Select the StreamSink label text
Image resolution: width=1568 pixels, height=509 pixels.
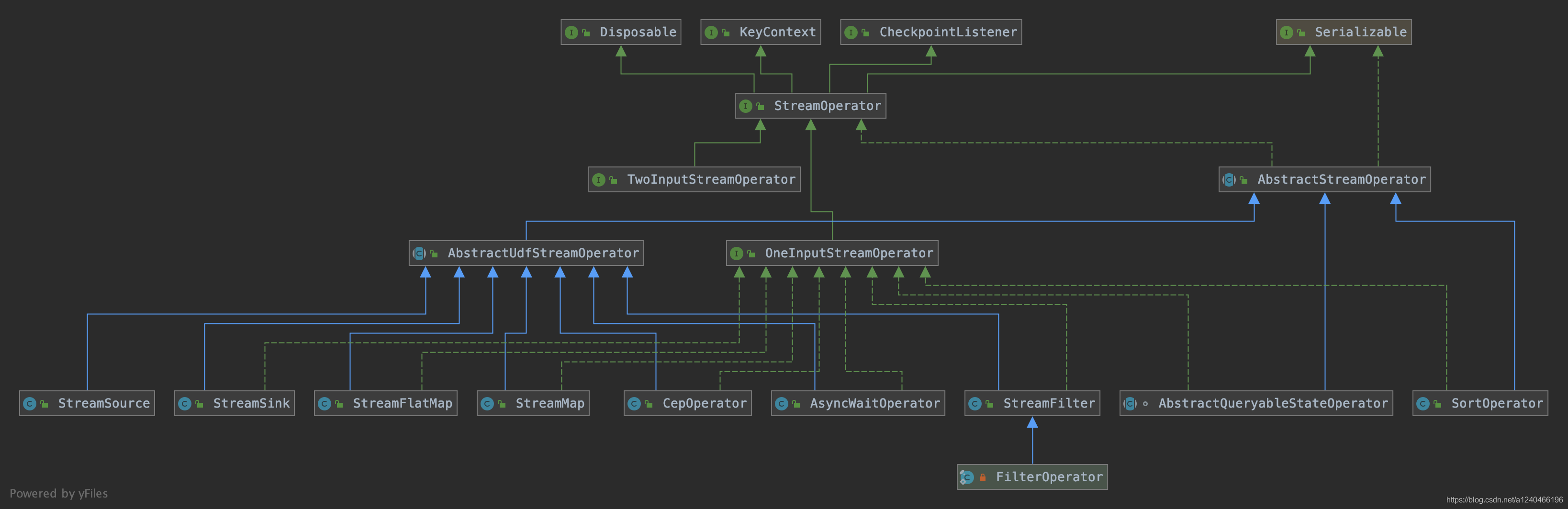(251, 403)
